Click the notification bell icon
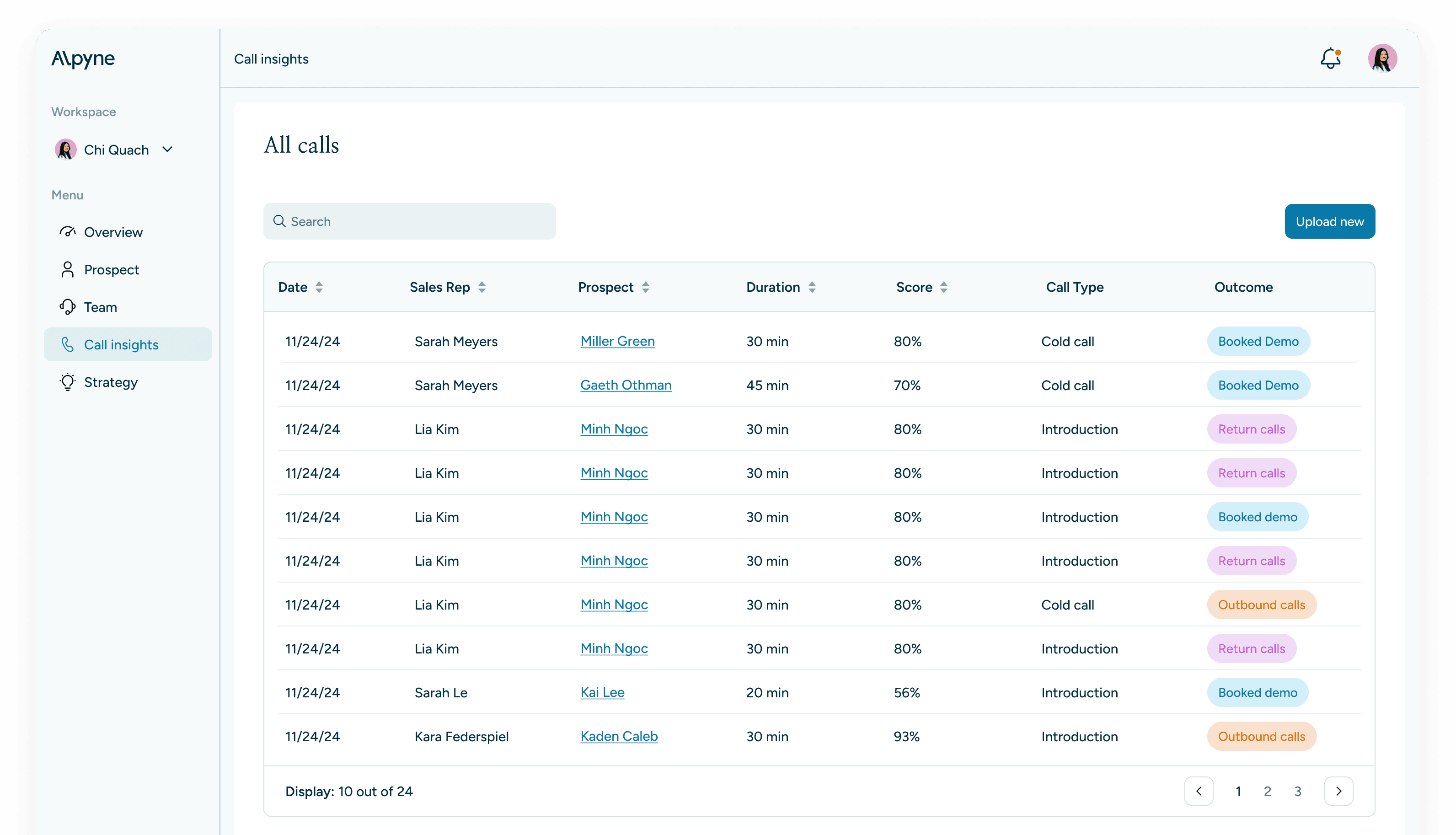This screenshot has width=1456, height=835. click(x=1330, y=59)
